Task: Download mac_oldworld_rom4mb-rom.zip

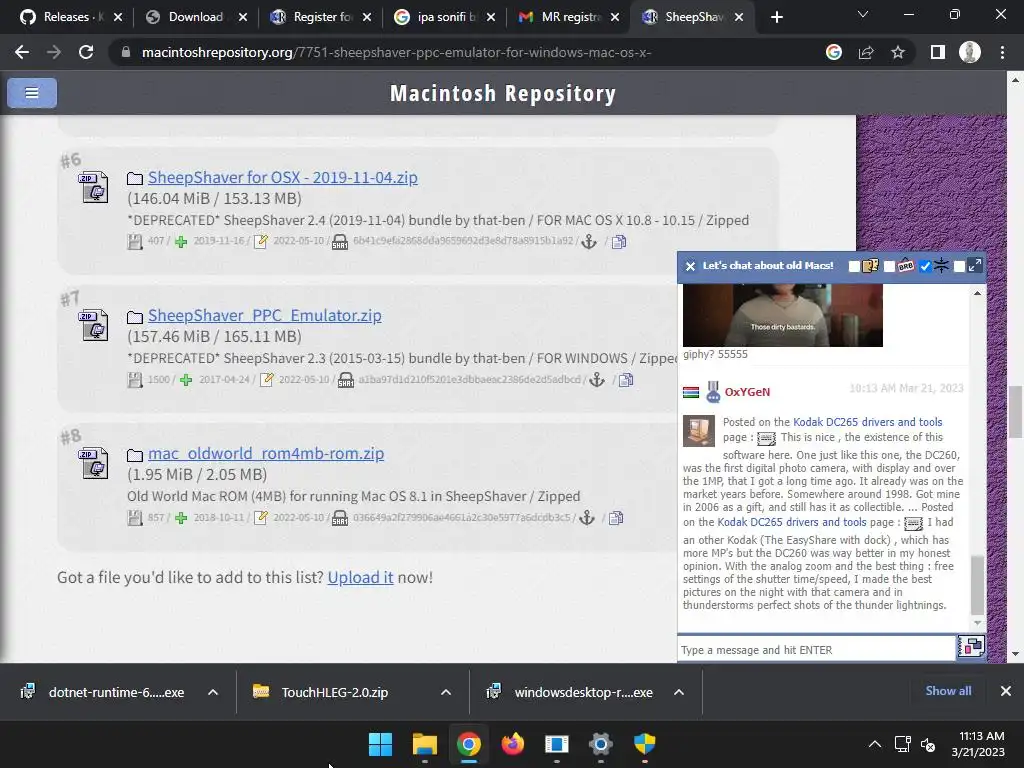Action: pyautogui.click(x=266, y=453)
